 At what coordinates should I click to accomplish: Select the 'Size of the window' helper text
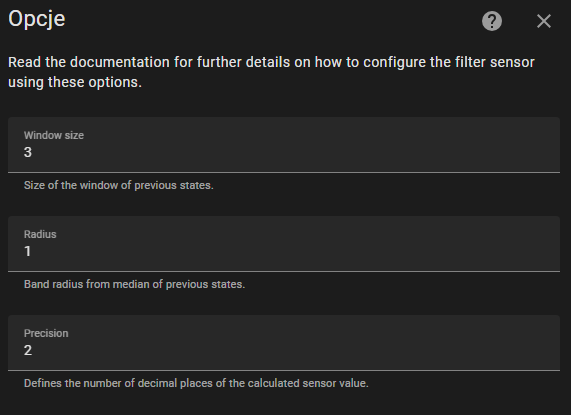coord(118,185)
